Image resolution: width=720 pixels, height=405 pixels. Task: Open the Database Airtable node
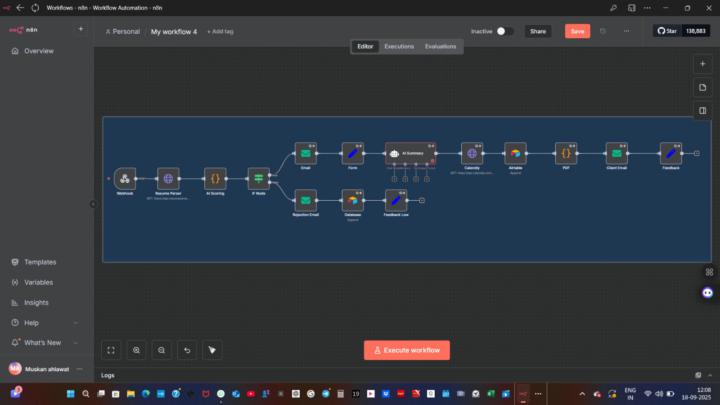click(352, 200)
